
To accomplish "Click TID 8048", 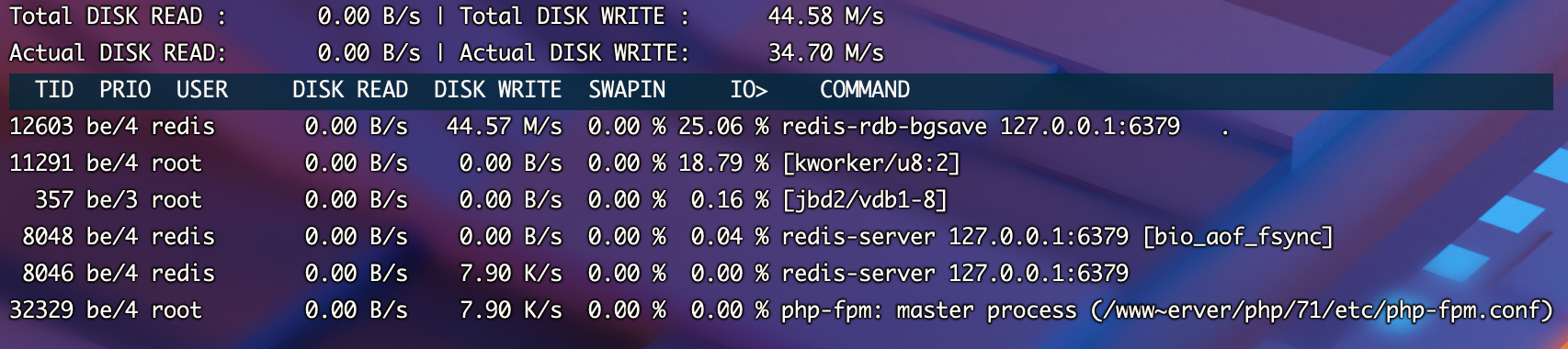I will pos(48,237).
